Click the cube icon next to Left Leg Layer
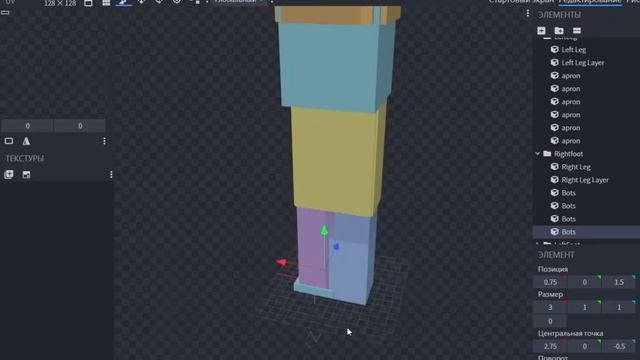This screenshot has width=640, height=360. click(x=554, y=62)
